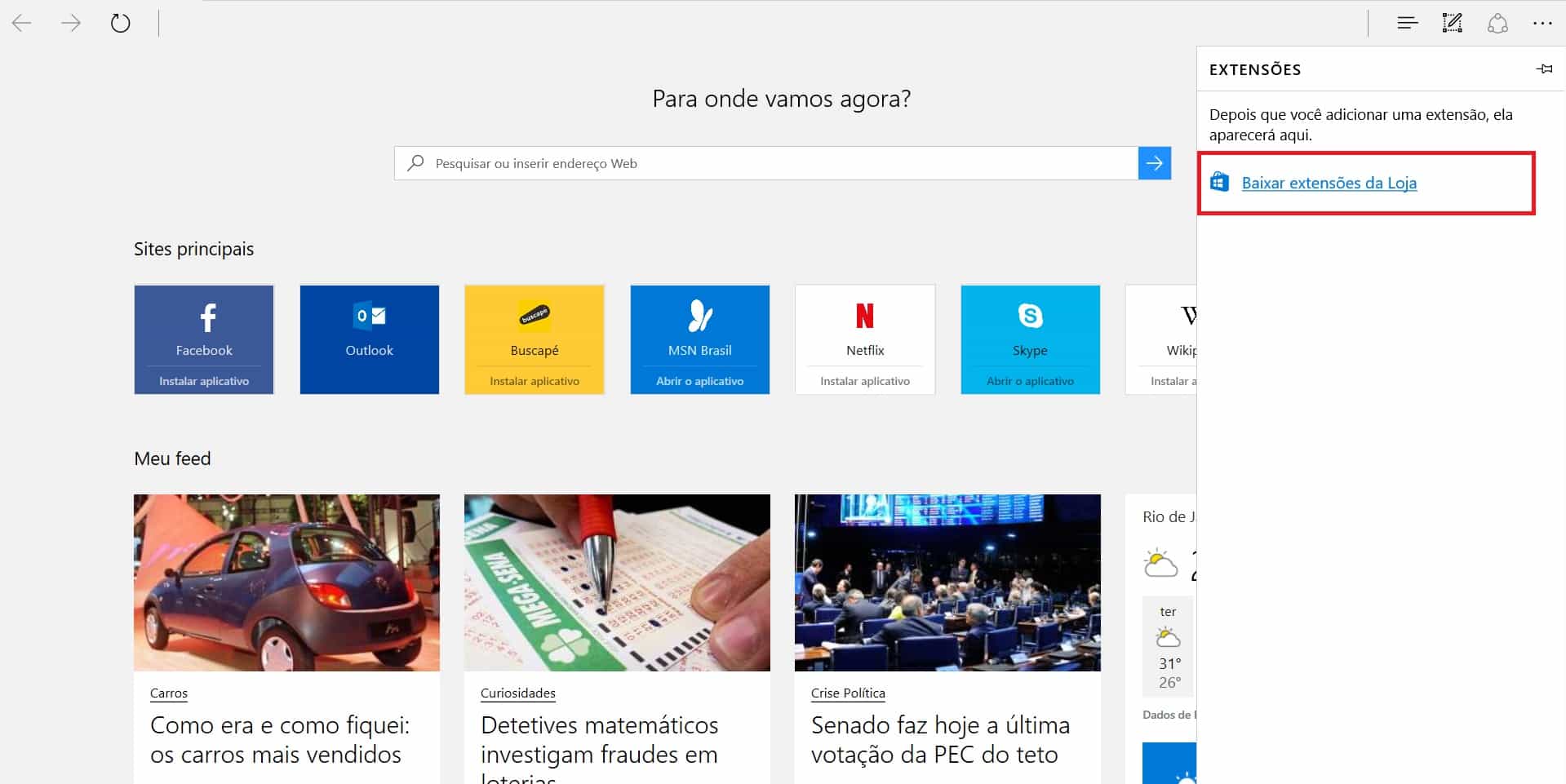The width and height of the screenshot is (1566, 784).
Task: Click the Meu feed heading
Action: 172,458
